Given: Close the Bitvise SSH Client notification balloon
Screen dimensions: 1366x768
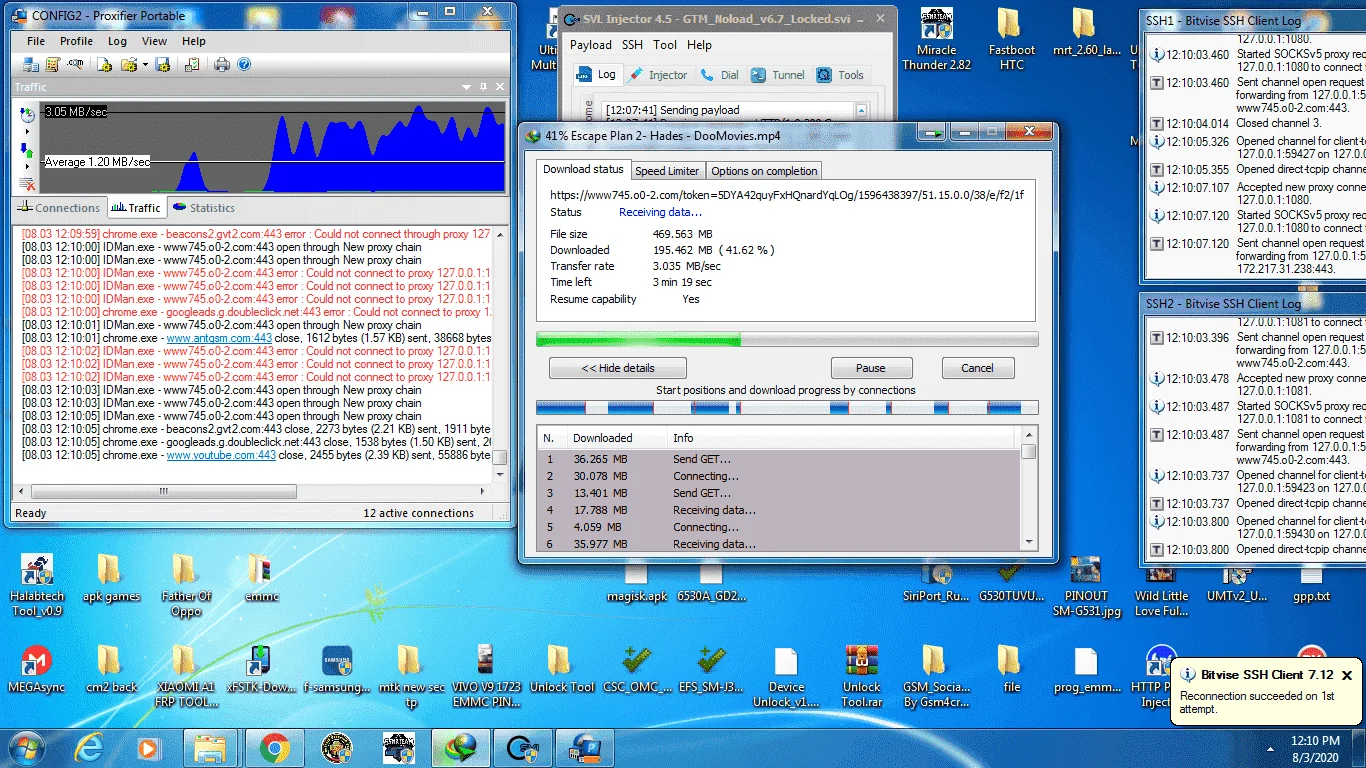Looking at the screenshot, I should pyautogui.click(x=1347, y=675).
